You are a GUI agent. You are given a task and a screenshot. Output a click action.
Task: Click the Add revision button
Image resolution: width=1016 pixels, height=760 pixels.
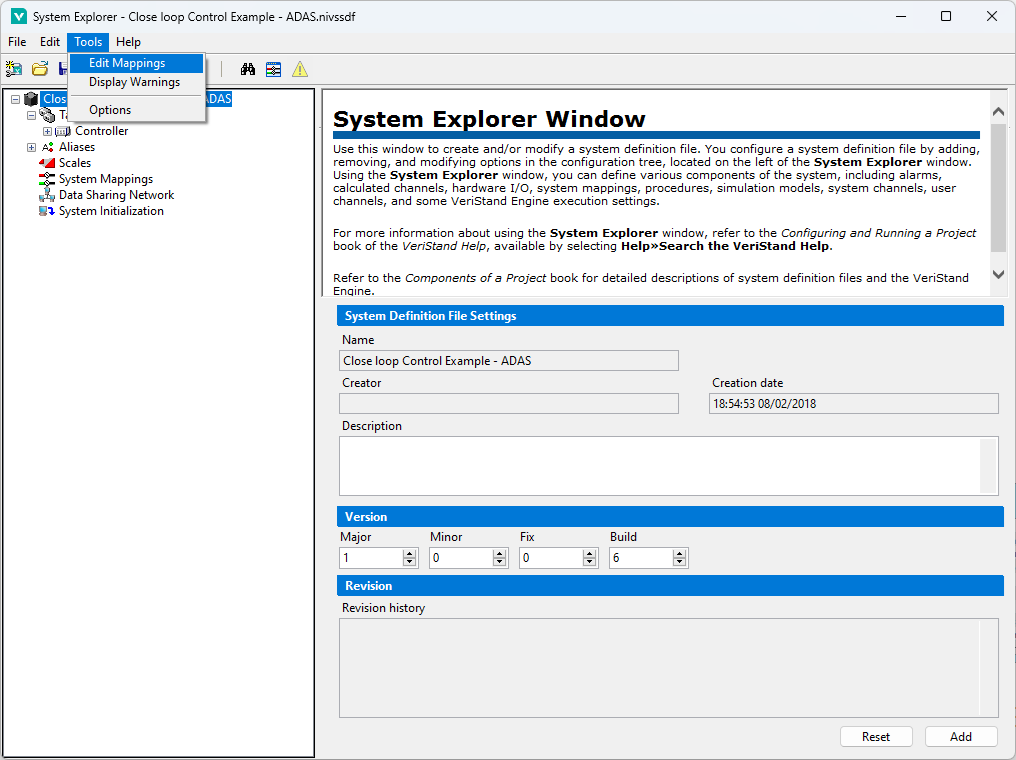point(961,737)
